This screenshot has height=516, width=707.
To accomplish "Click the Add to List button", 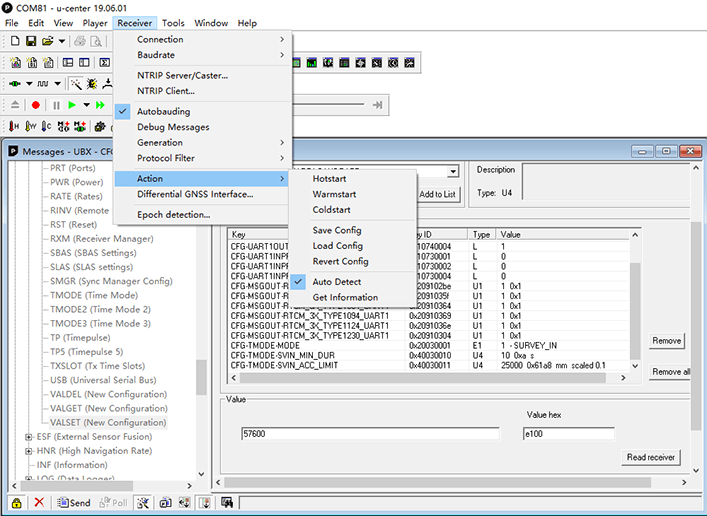I will (437, 194).
